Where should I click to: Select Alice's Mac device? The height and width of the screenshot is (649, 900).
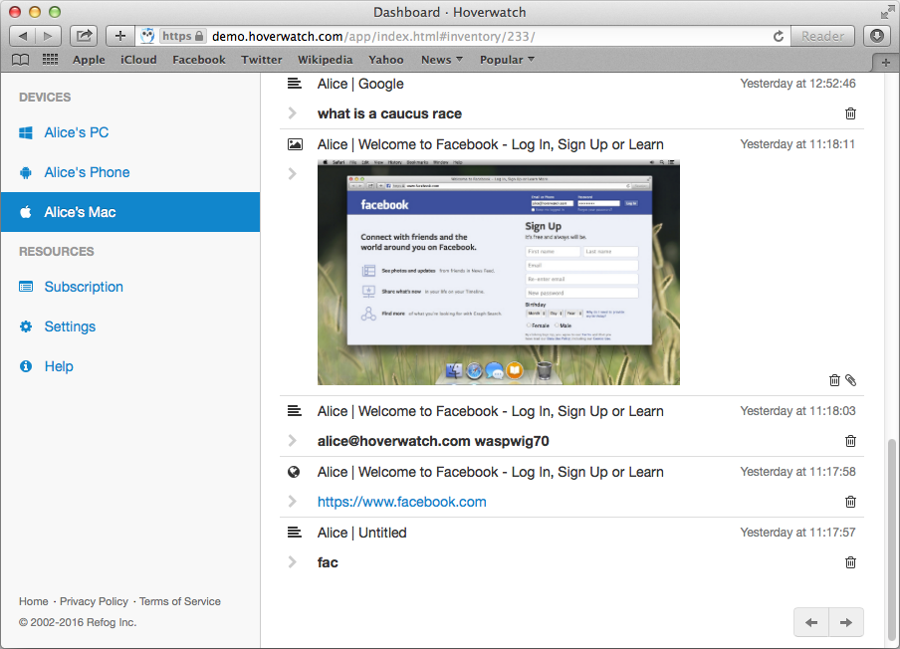pos(130,212)
